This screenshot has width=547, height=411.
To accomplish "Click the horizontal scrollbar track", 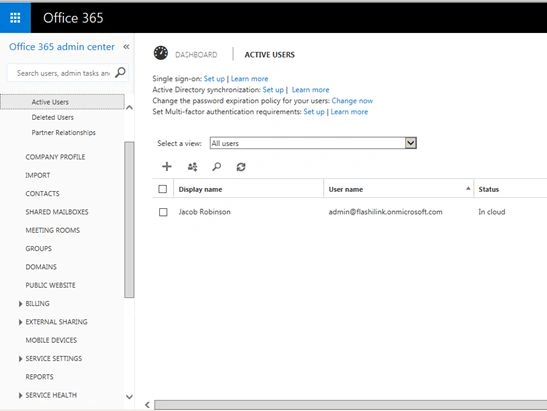I will click(x=351, y=405).
